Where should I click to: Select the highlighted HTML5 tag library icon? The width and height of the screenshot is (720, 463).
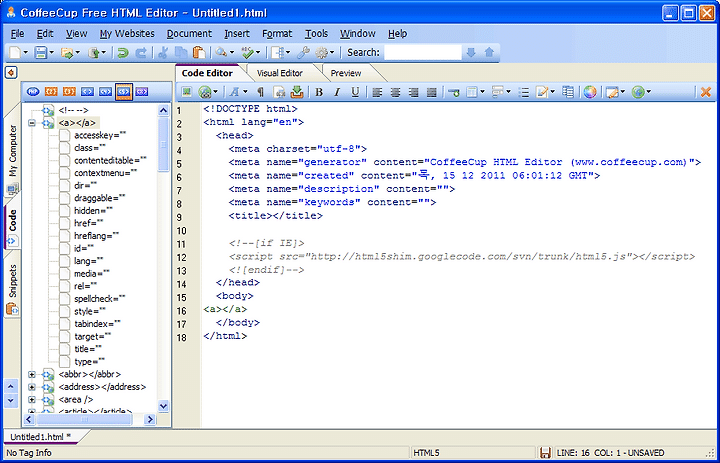tap(124, 92)
